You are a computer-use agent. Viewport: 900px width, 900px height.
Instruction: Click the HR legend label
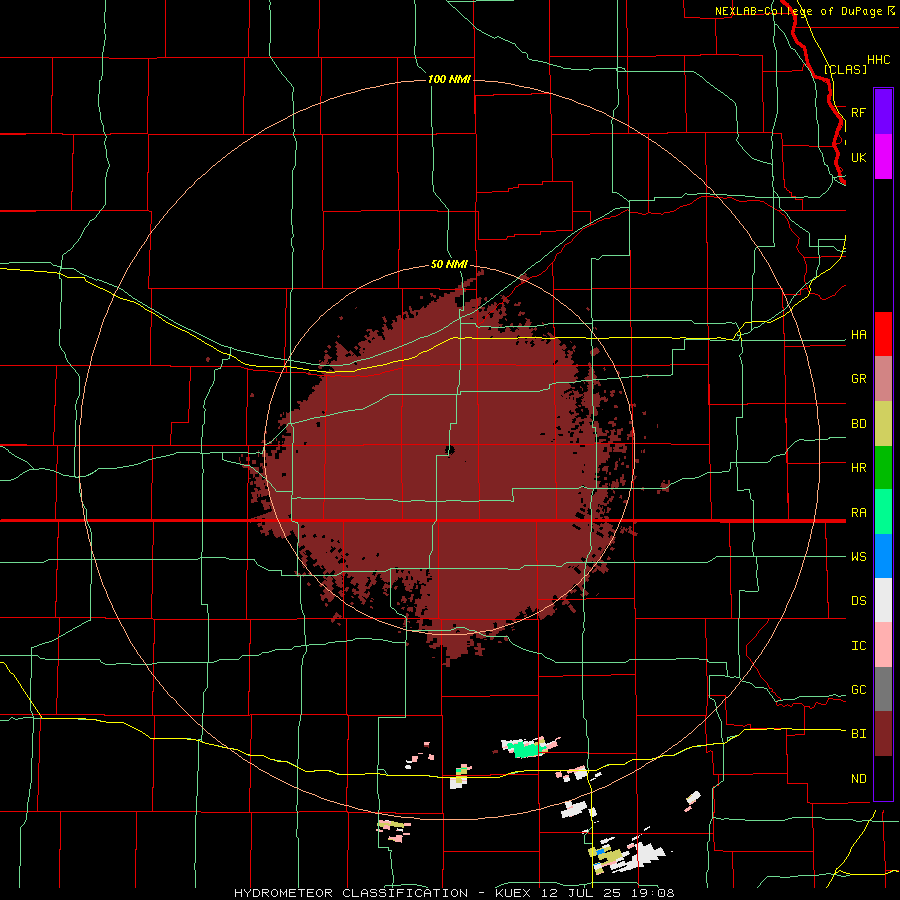point(858,468)
